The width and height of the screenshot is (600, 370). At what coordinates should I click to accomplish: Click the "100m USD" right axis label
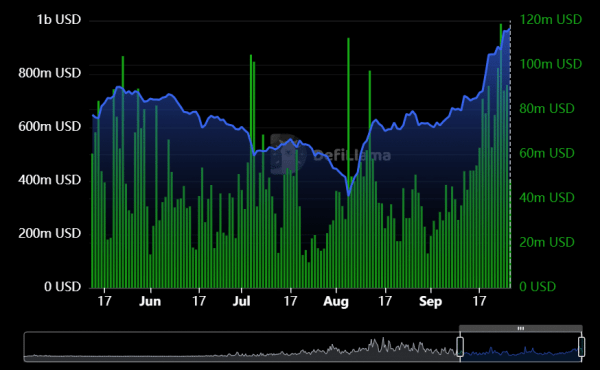click(551, 64)
